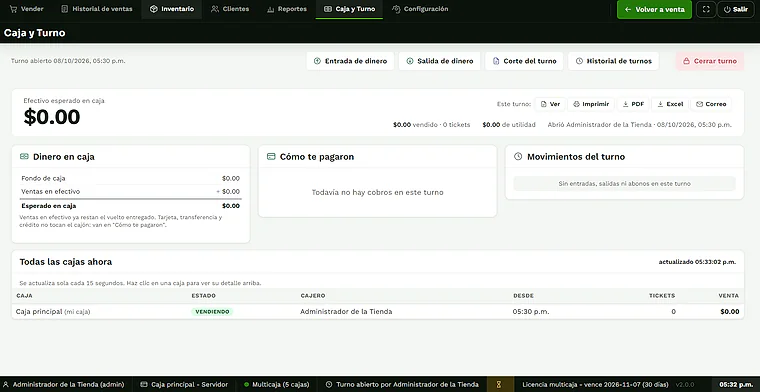Click Multicaja (5 cajas) status entry

click(x=276, y=384)
